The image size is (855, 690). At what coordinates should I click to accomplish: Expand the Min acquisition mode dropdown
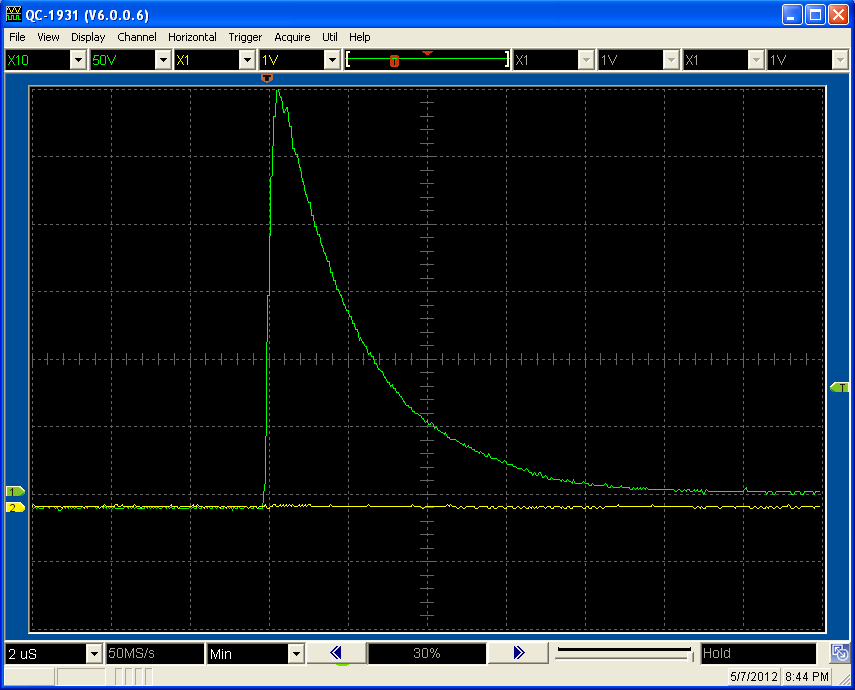tap(295, 654)
